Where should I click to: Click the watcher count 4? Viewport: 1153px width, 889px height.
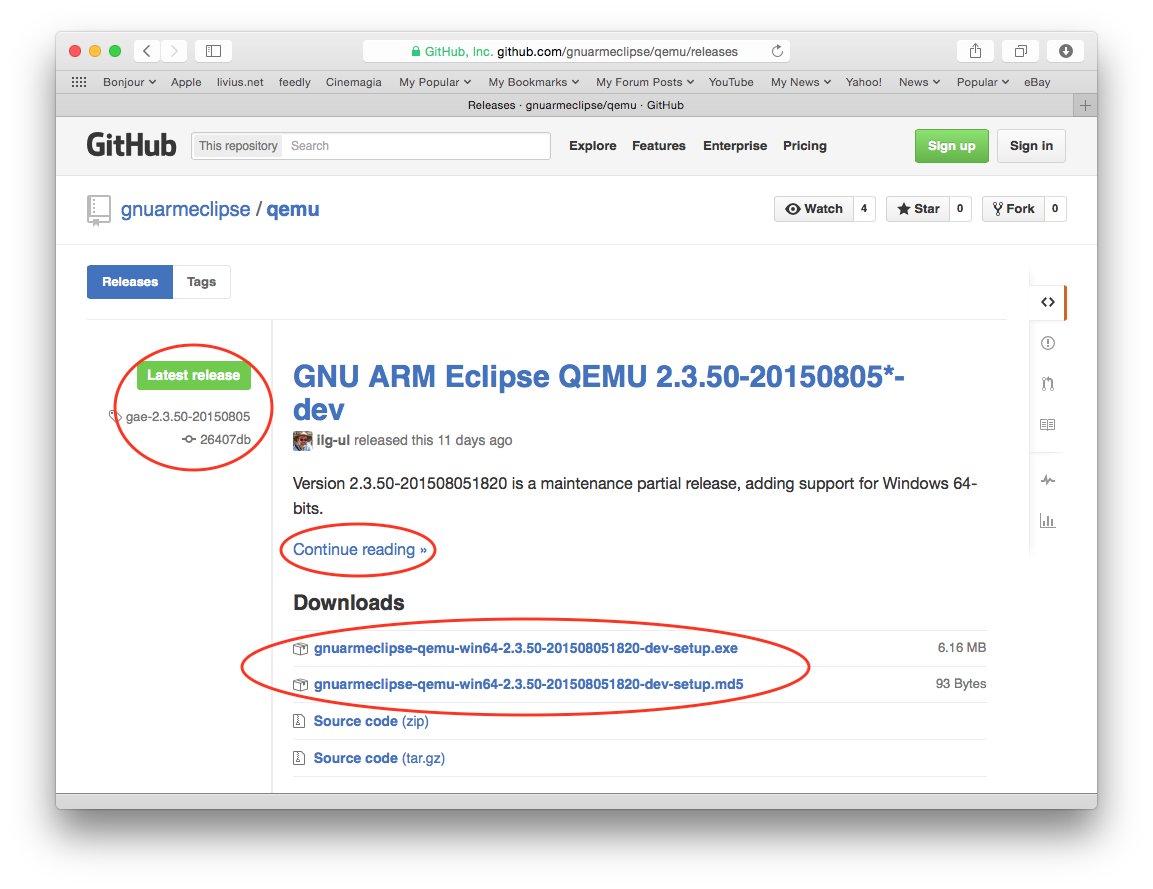(x=864, y=209)
